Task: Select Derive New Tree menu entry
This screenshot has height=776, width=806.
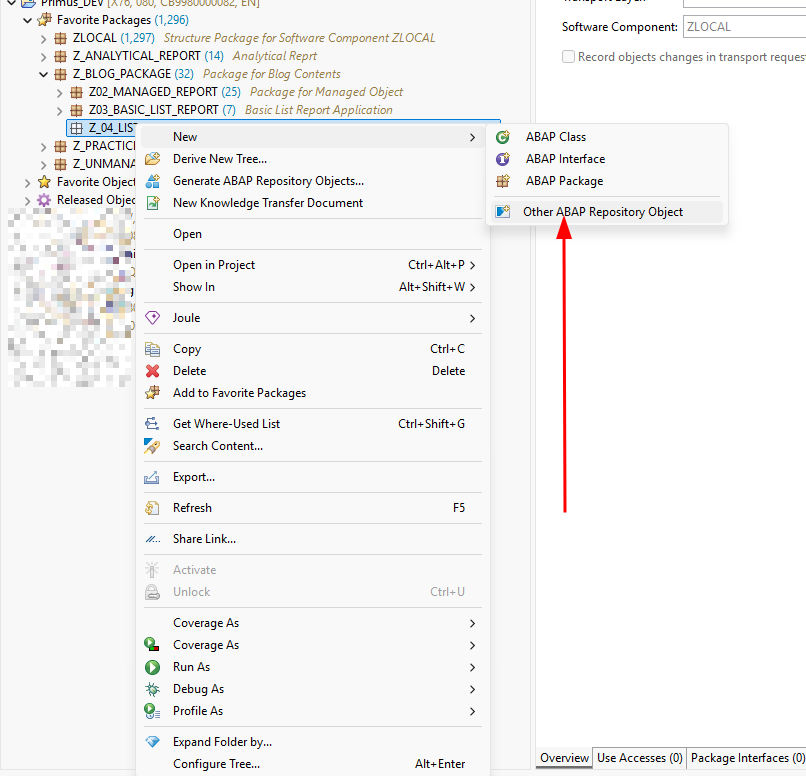Action: tap(313, 159)
